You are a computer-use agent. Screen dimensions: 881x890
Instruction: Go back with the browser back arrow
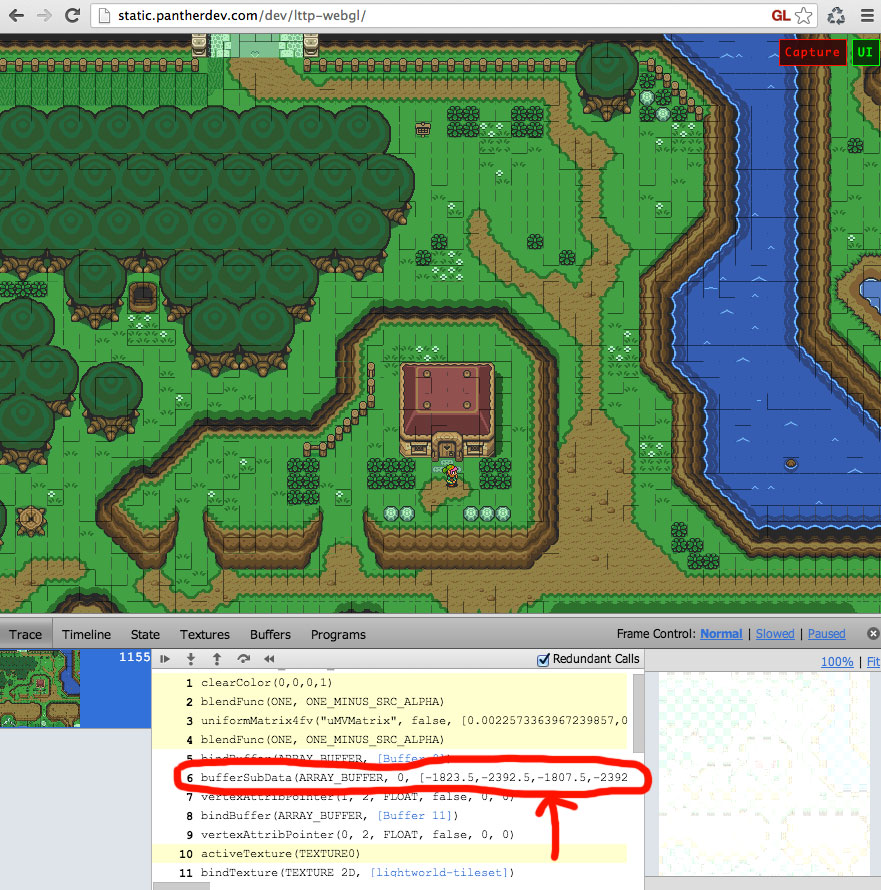click(16, 15)
